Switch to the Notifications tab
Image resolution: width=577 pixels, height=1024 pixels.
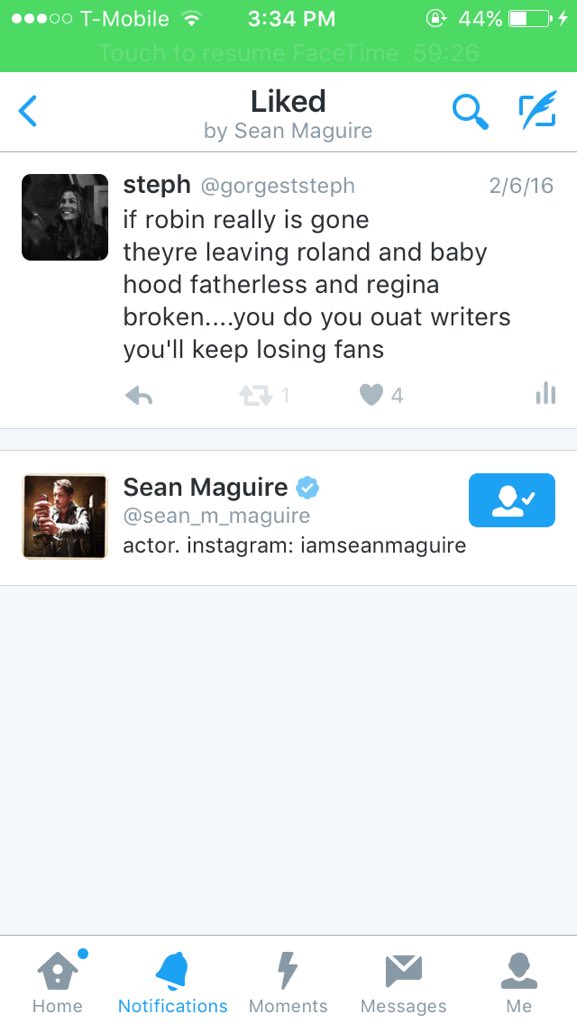pyautogui.click(x=173, y=981)
